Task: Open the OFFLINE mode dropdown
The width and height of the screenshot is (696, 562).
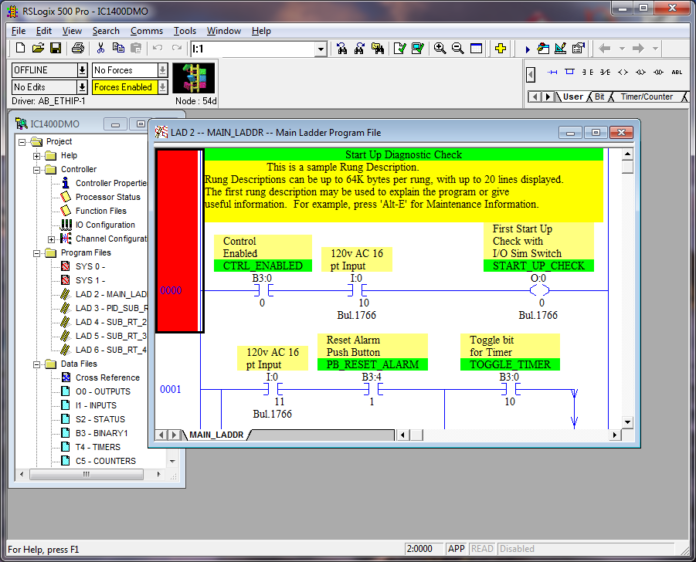Action: tap(82, 70)
